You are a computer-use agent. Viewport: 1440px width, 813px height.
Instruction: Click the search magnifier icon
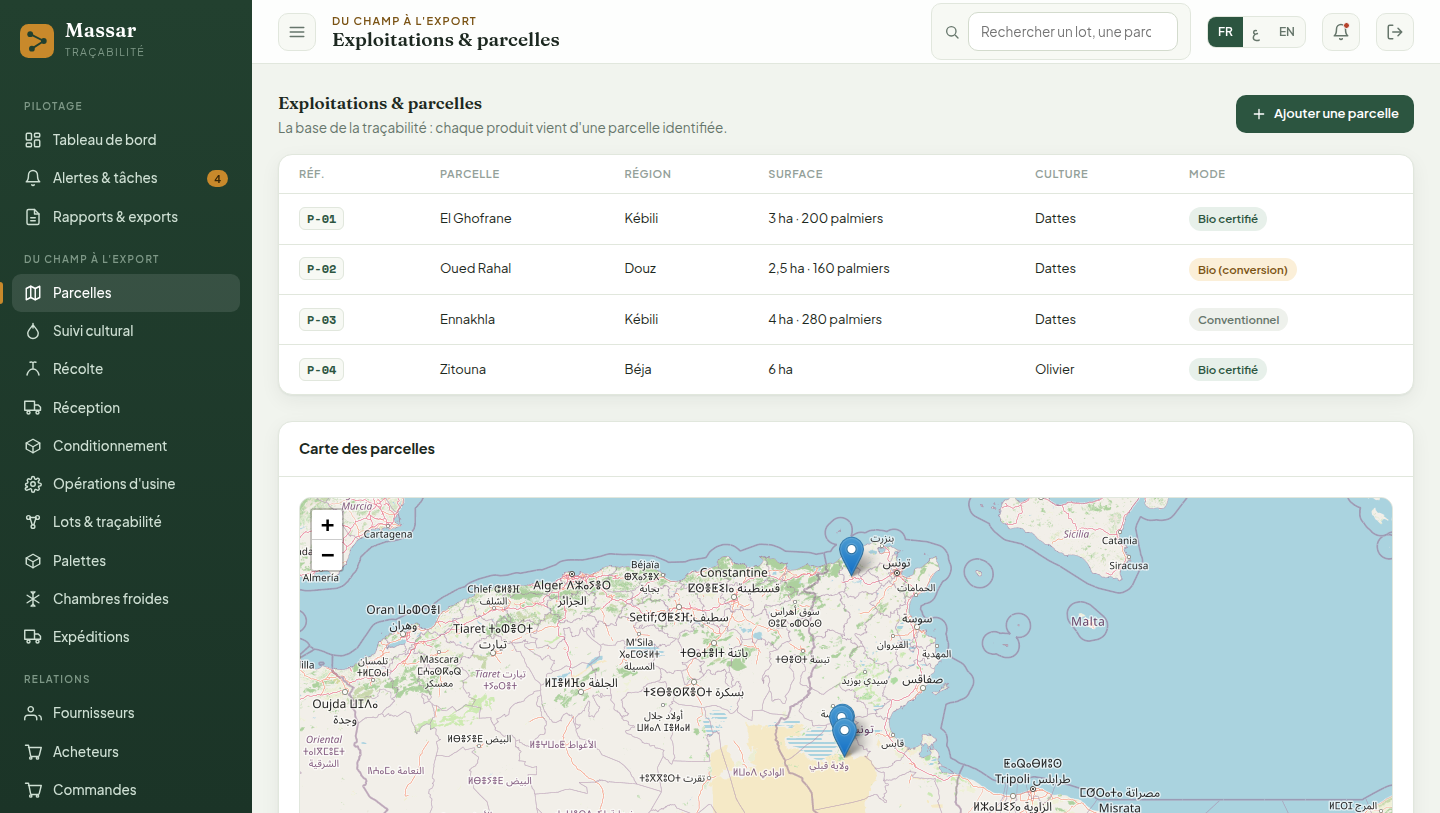[952, 32]
